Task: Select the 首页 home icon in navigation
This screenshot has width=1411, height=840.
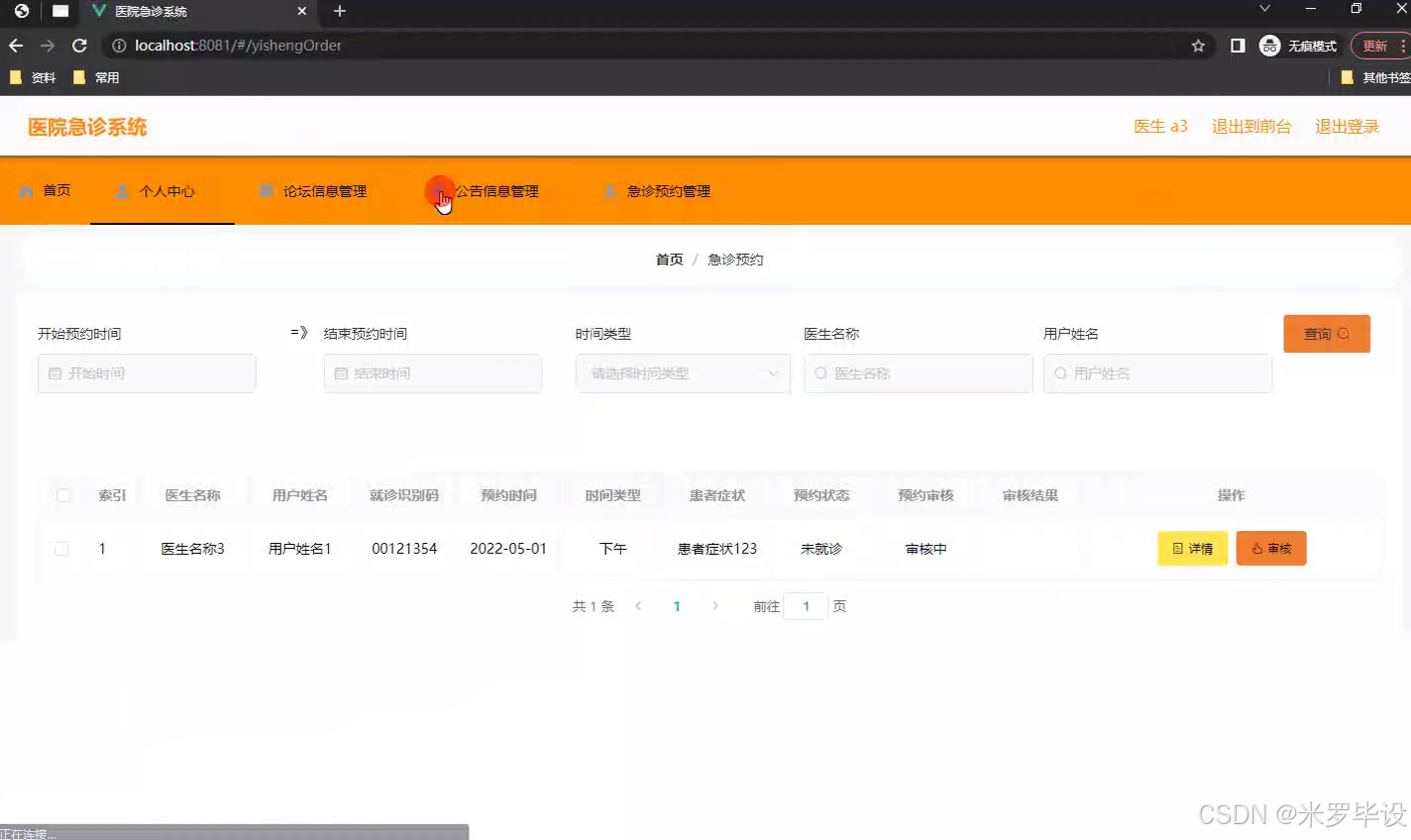Action: (28, 190)
